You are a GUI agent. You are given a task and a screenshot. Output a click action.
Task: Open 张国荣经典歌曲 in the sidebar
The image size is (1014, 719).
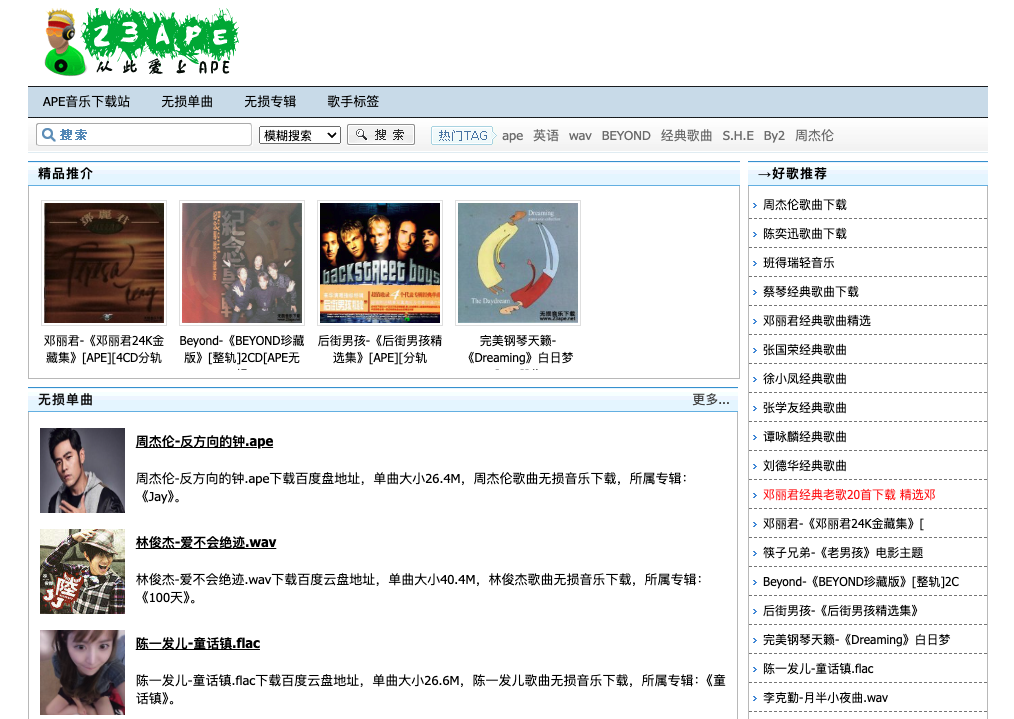804,350
